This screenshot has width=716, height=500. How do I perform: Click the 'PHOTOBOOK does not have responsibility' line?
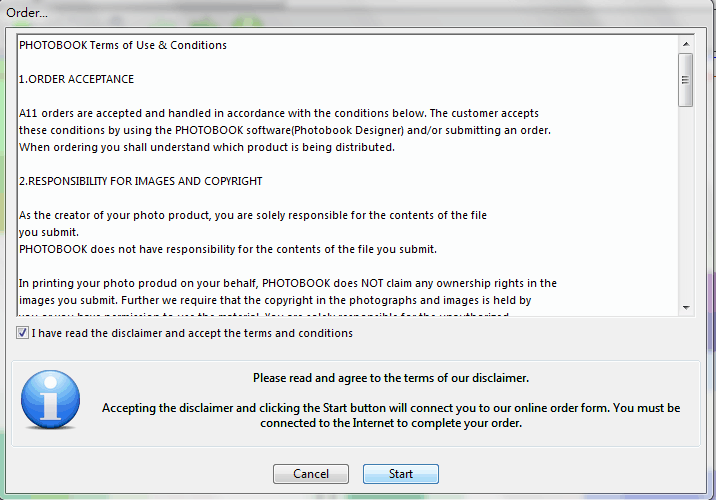[x=228, y=249]
